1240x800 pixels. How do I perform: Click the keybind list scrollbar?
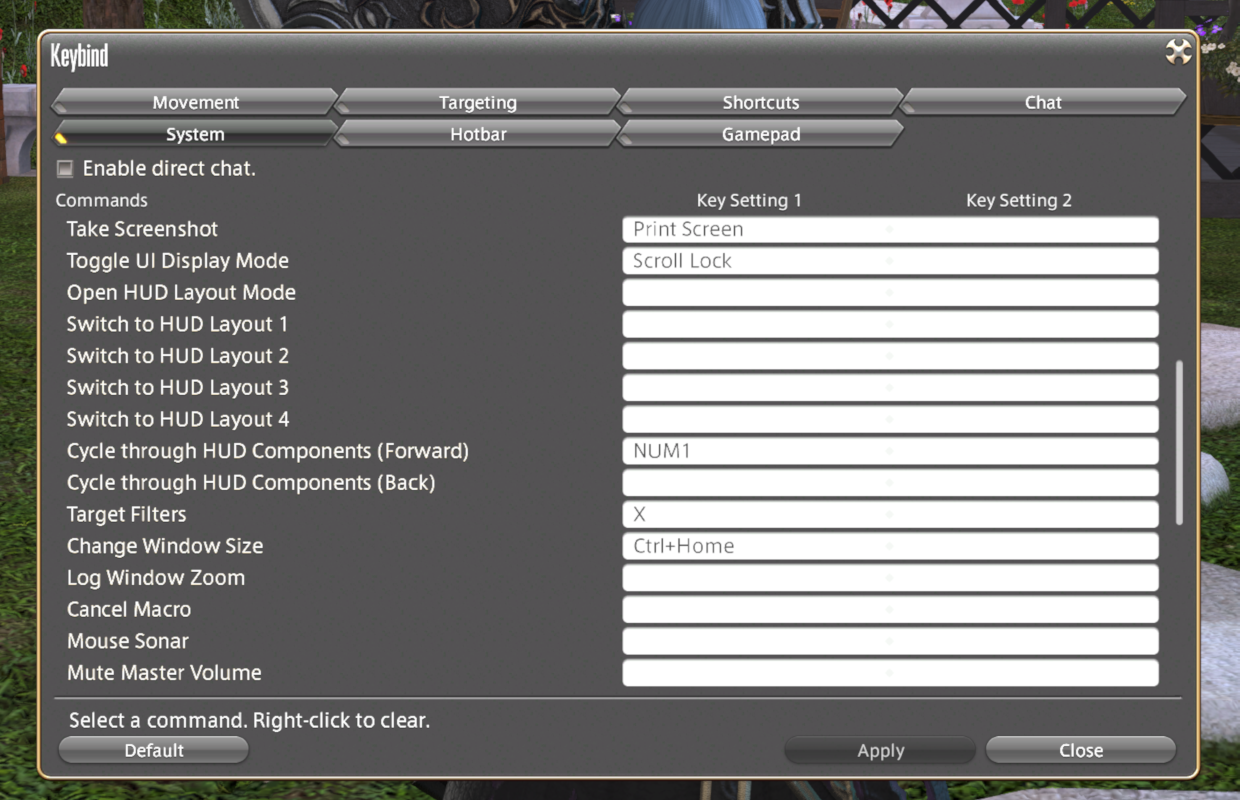[x=1179, y=442]
